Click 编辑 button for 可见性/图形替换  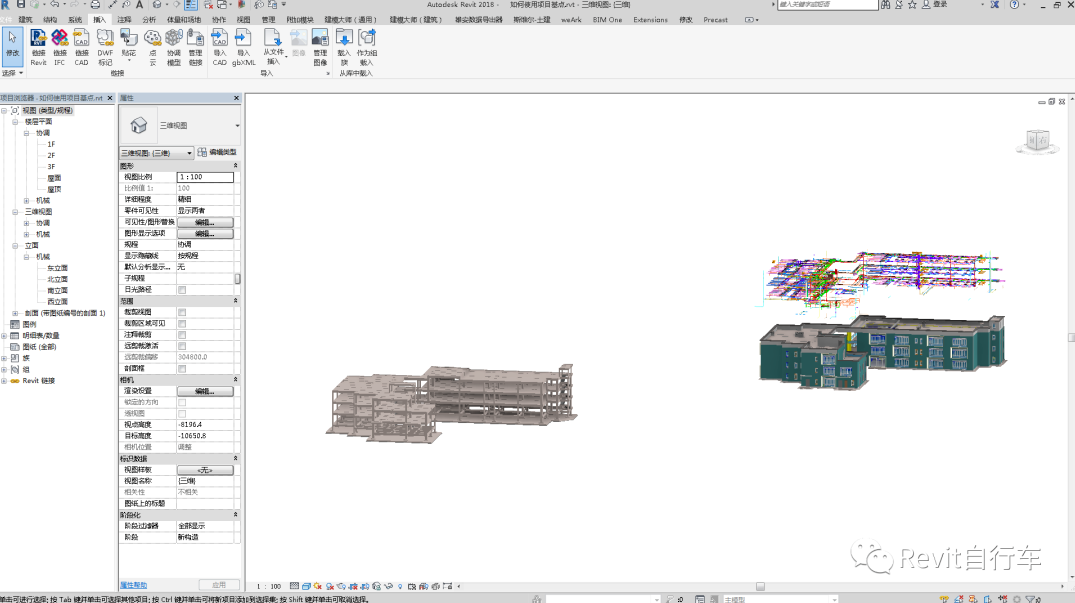204,222
